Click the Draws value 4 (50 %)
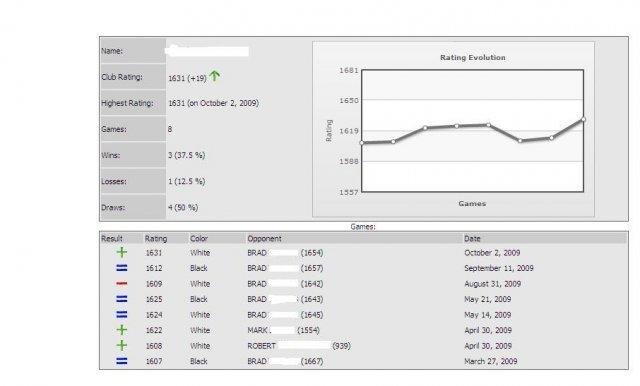The height and width of the screenshot is (386, 640). pos(183,207)
